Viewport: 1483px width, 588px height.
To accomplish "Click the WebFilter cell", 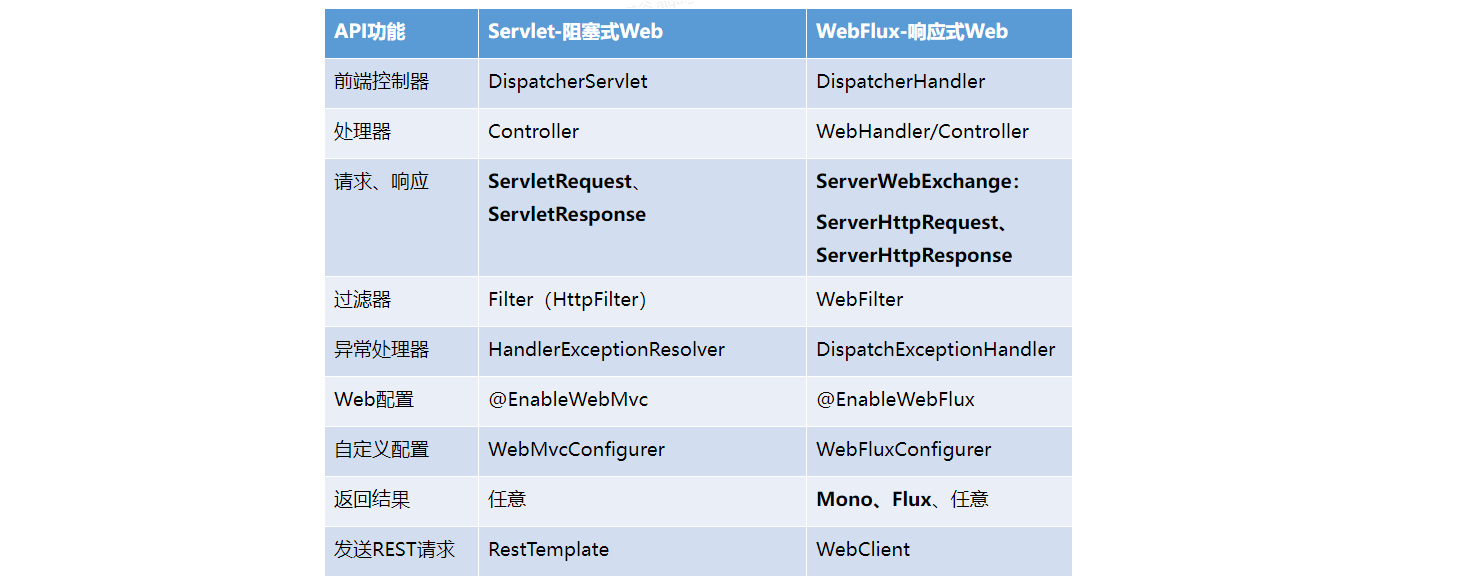I will pos(939,301).
